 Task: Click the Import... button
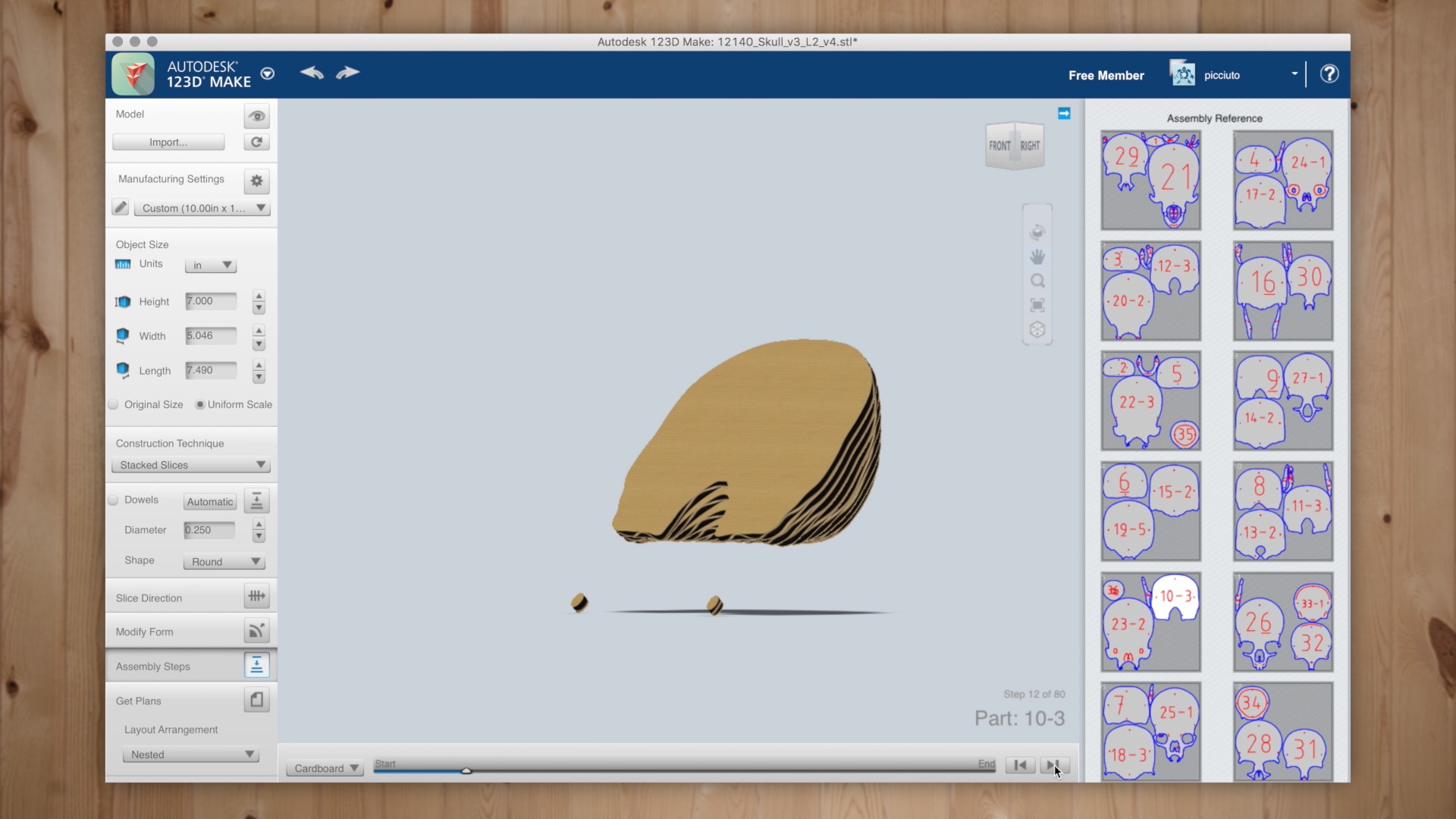tap(168, 142)
